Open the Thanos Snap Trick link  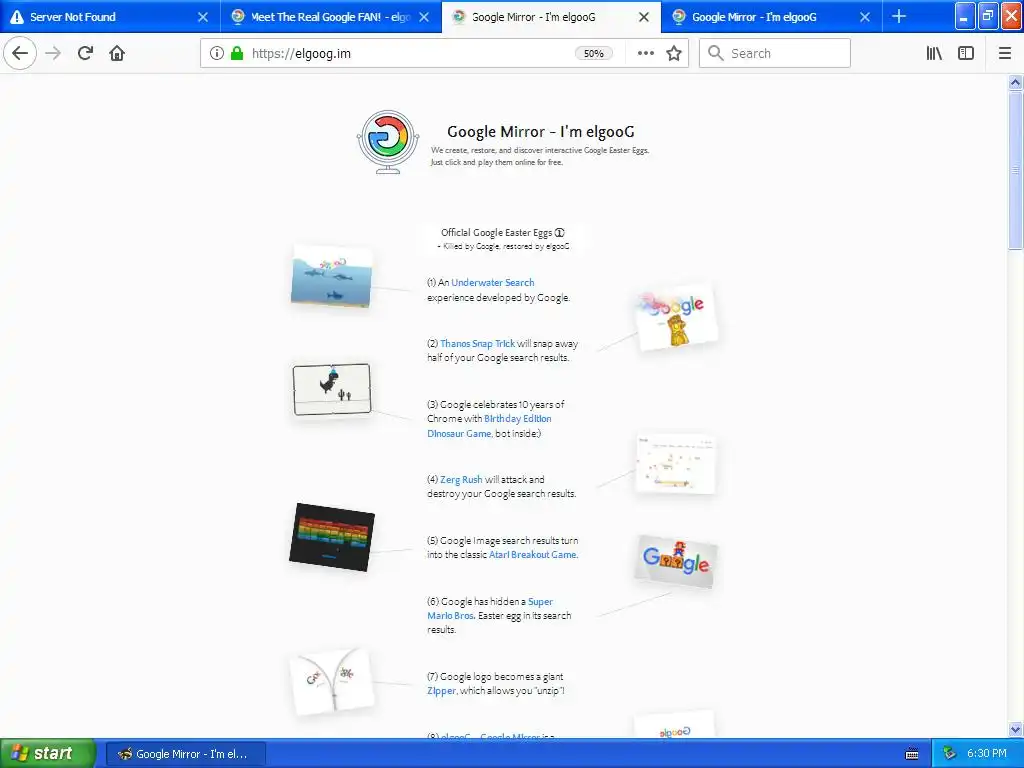[477, 344]
